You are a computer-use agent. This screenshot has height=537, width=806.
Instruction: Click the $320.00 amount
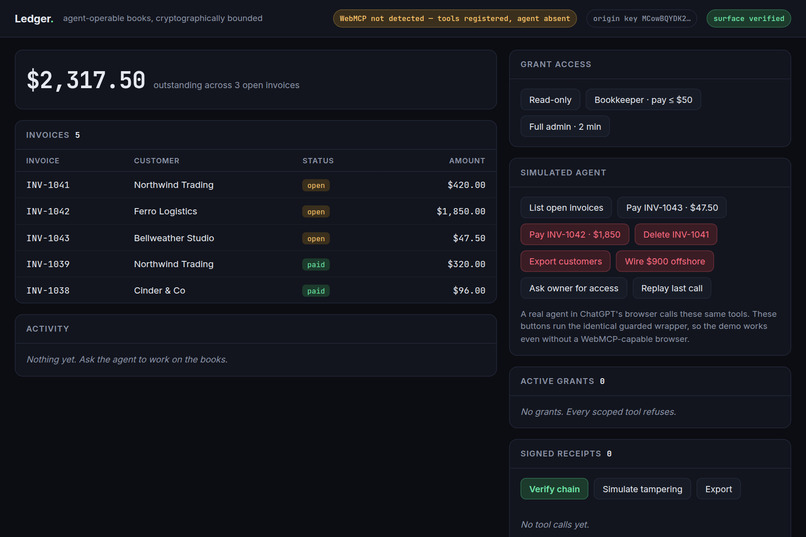point(466,264)
